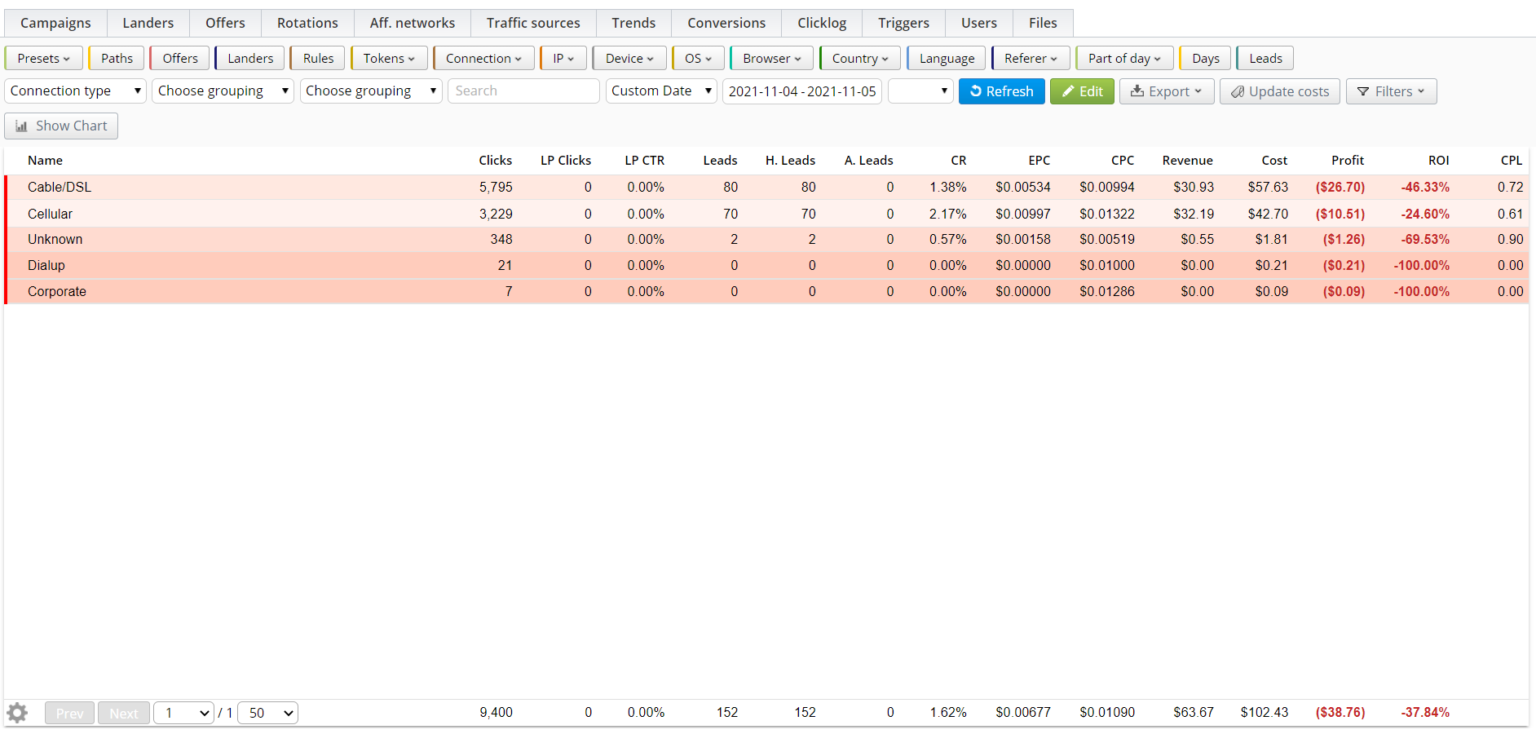This screenshot has width=1536, height=734.
Task: Select the Corporate row
Action: point(767,291)
